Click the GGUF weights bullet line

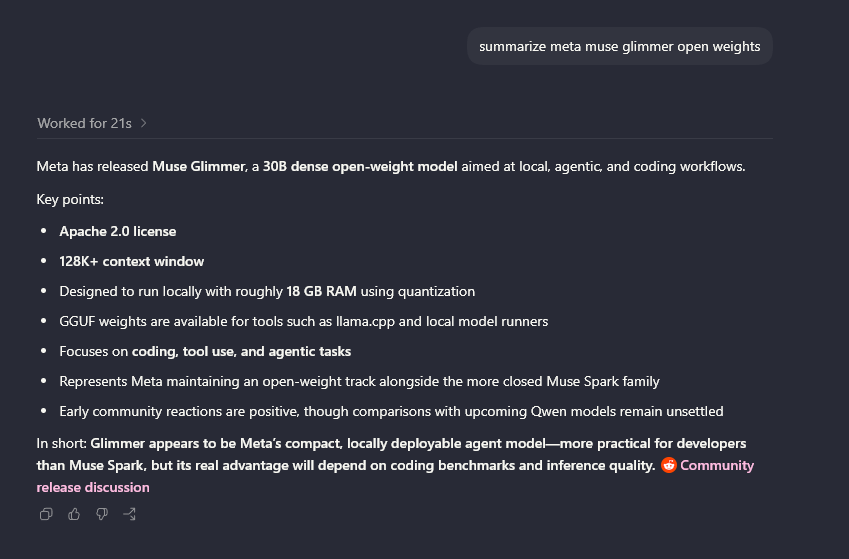click(x=304, y=321)
